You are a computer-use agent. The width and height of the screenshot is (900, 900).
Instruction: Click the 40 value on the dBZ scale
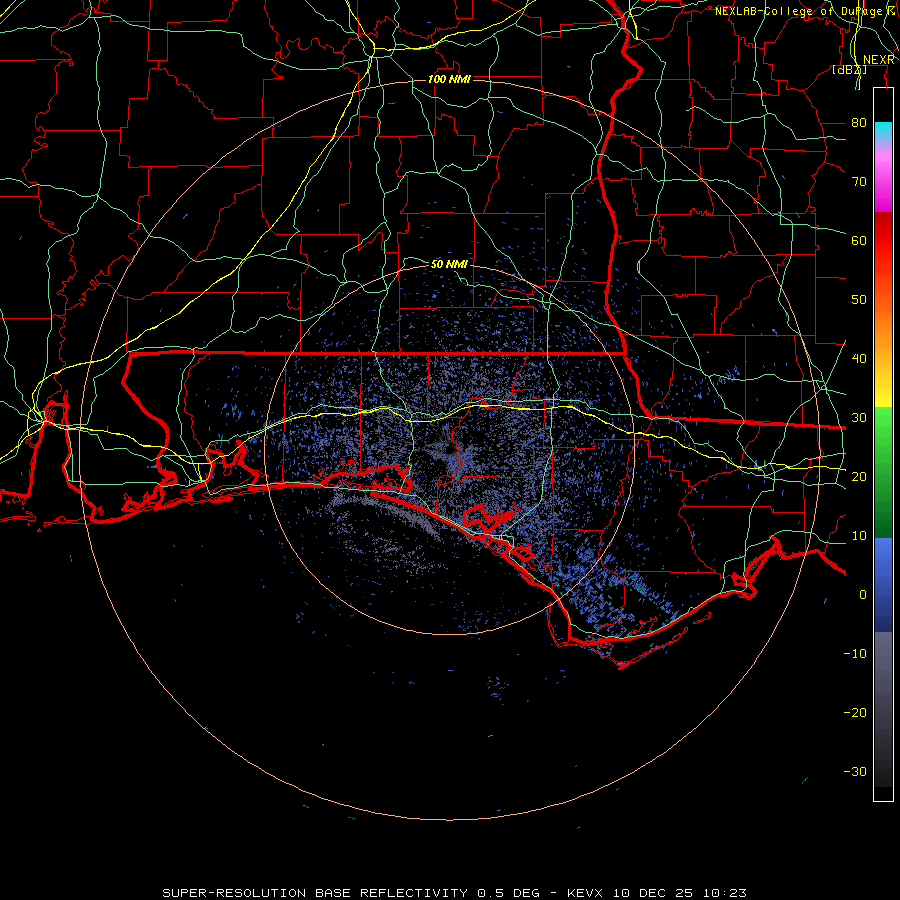coord(859,359)
